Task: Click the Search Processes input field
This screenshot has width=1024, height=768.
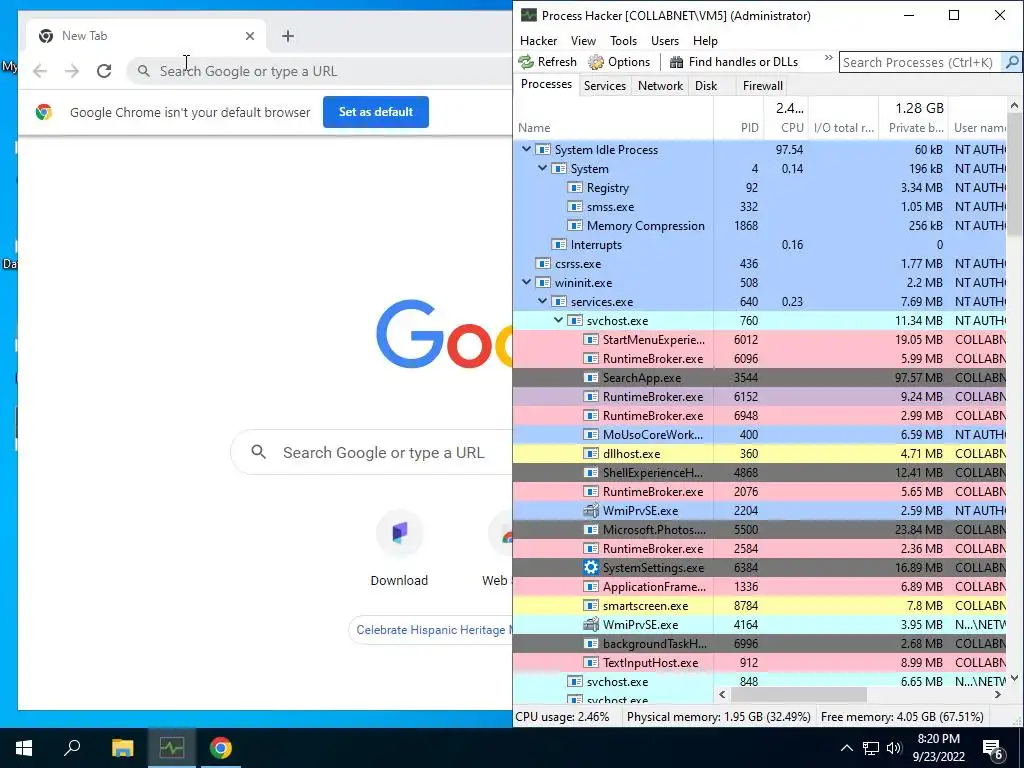Action: click(921, 62)
